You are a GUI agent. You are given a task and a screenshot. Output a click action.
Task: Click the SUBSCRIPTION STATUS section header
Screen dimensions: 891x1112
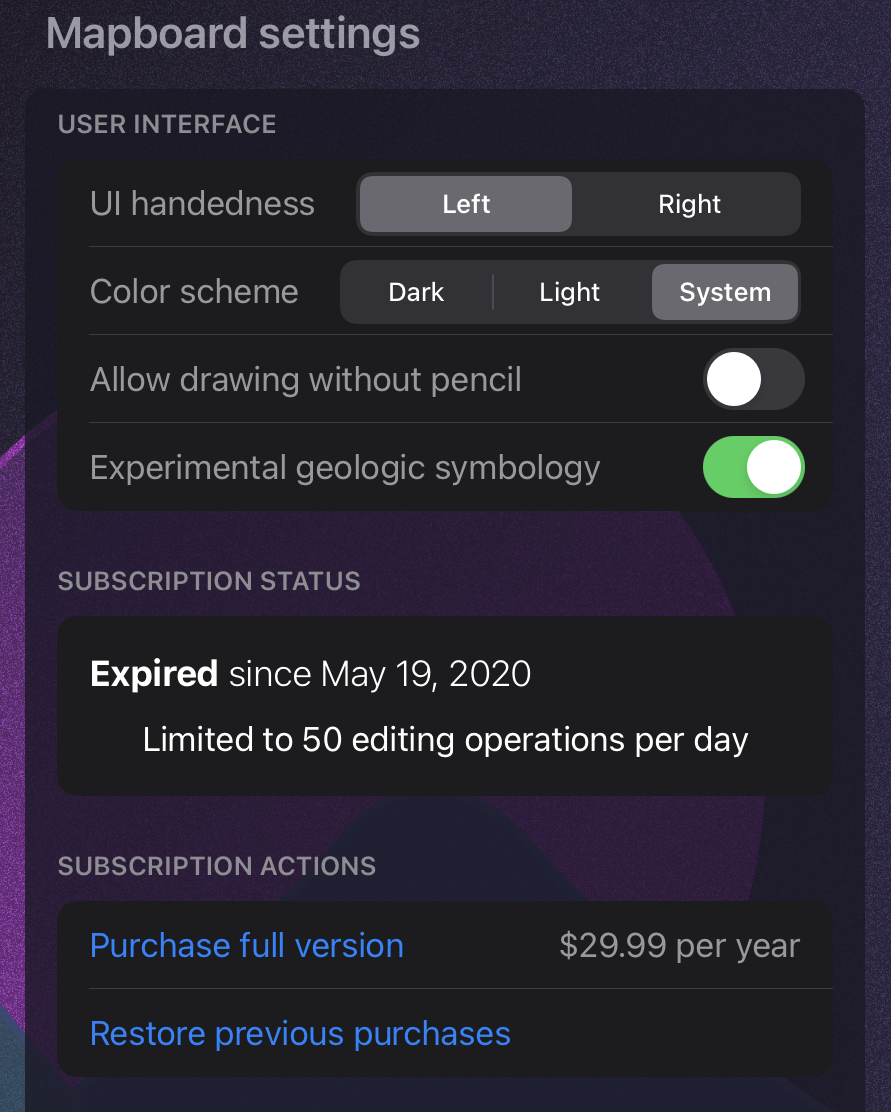[209, 581]
